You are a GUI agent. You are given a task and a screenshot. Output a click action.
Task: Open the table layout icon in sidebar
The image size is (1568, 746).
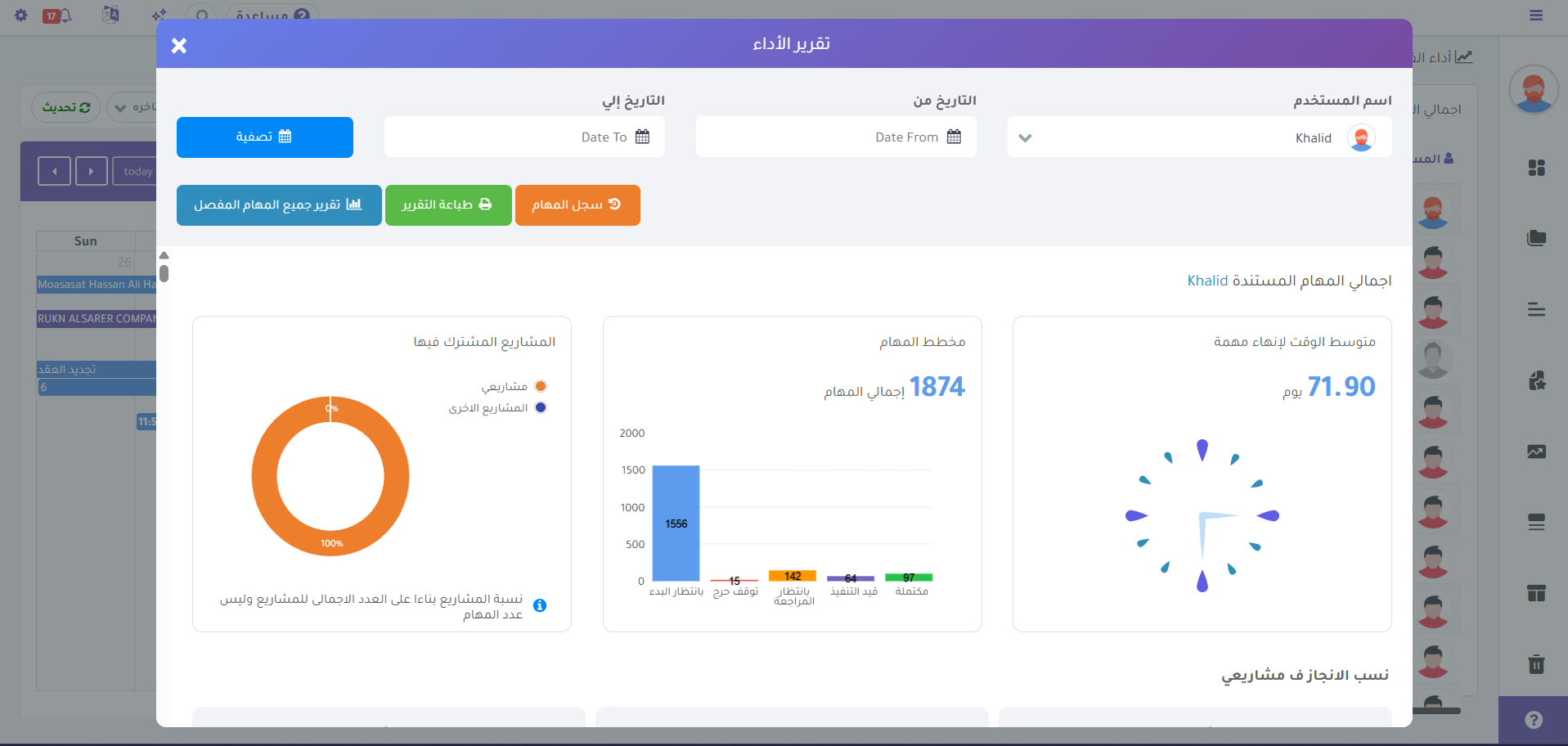[x=1537, y=593]
